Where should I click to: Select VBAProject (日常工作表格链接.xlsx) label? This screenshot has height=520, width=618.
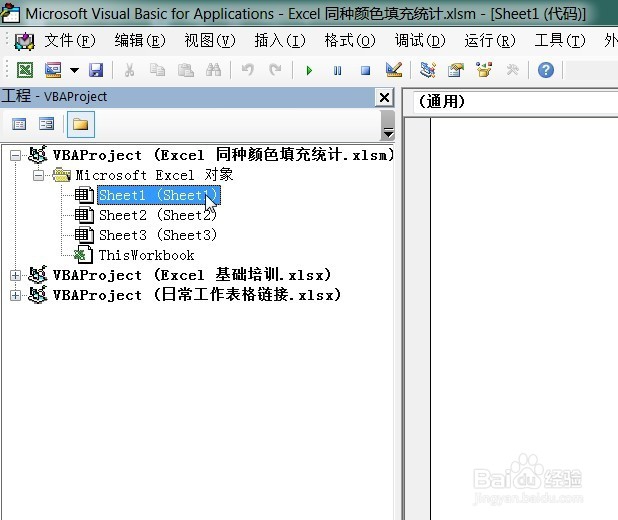tap(197, 295)
